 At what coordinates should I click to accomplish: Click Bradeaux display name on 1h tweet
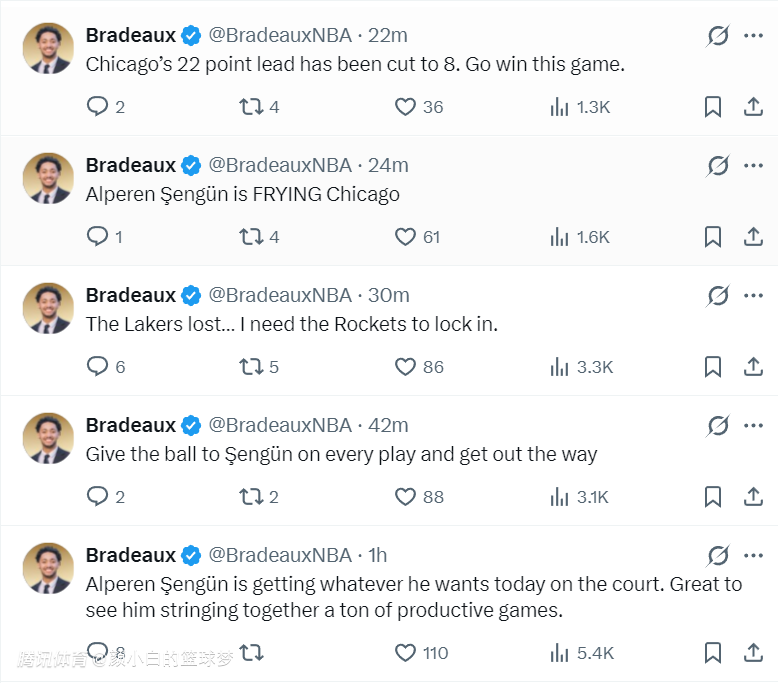(130, 555)
